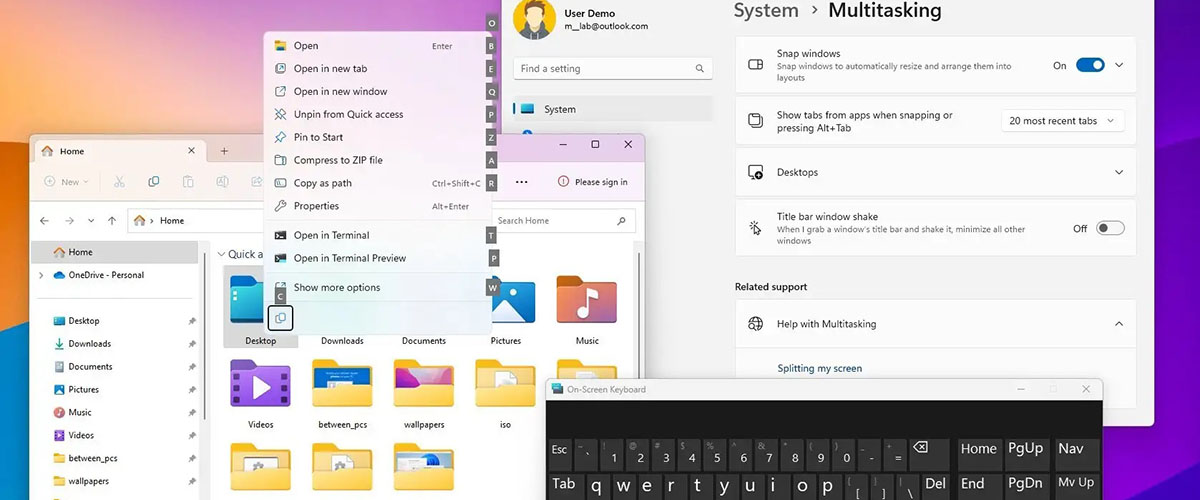Expand the Desktops settings section
The image size is (1200, 500).
1119,172
